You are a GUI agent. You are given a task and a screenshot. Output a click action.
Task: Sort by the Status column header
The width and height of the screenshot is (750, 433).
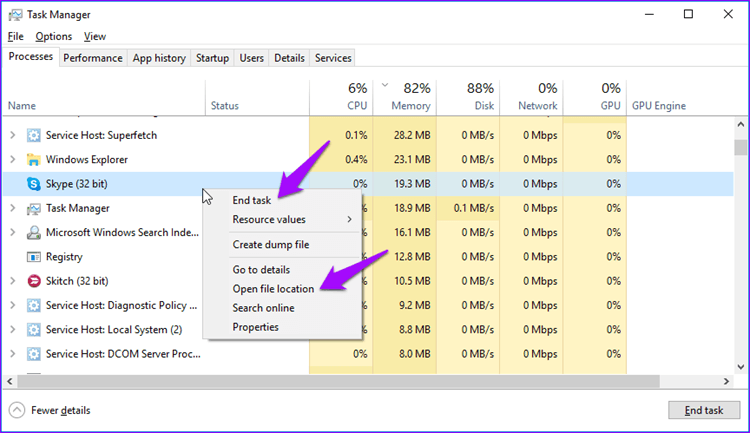(x=257, y=98)
